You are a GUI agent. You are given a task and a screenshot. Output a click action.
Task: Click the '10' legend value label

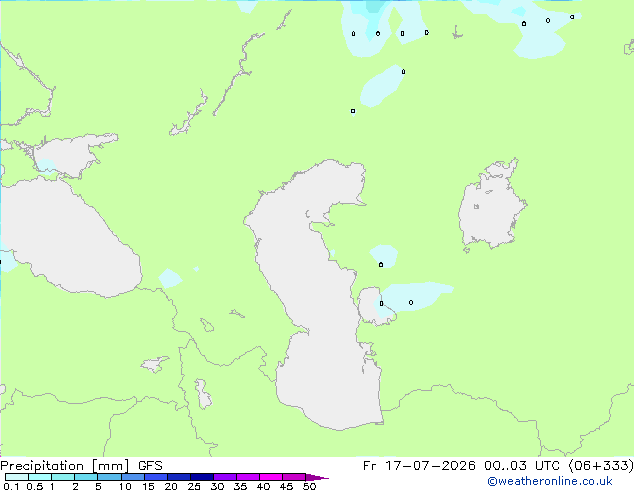click(x=125, y=486)
